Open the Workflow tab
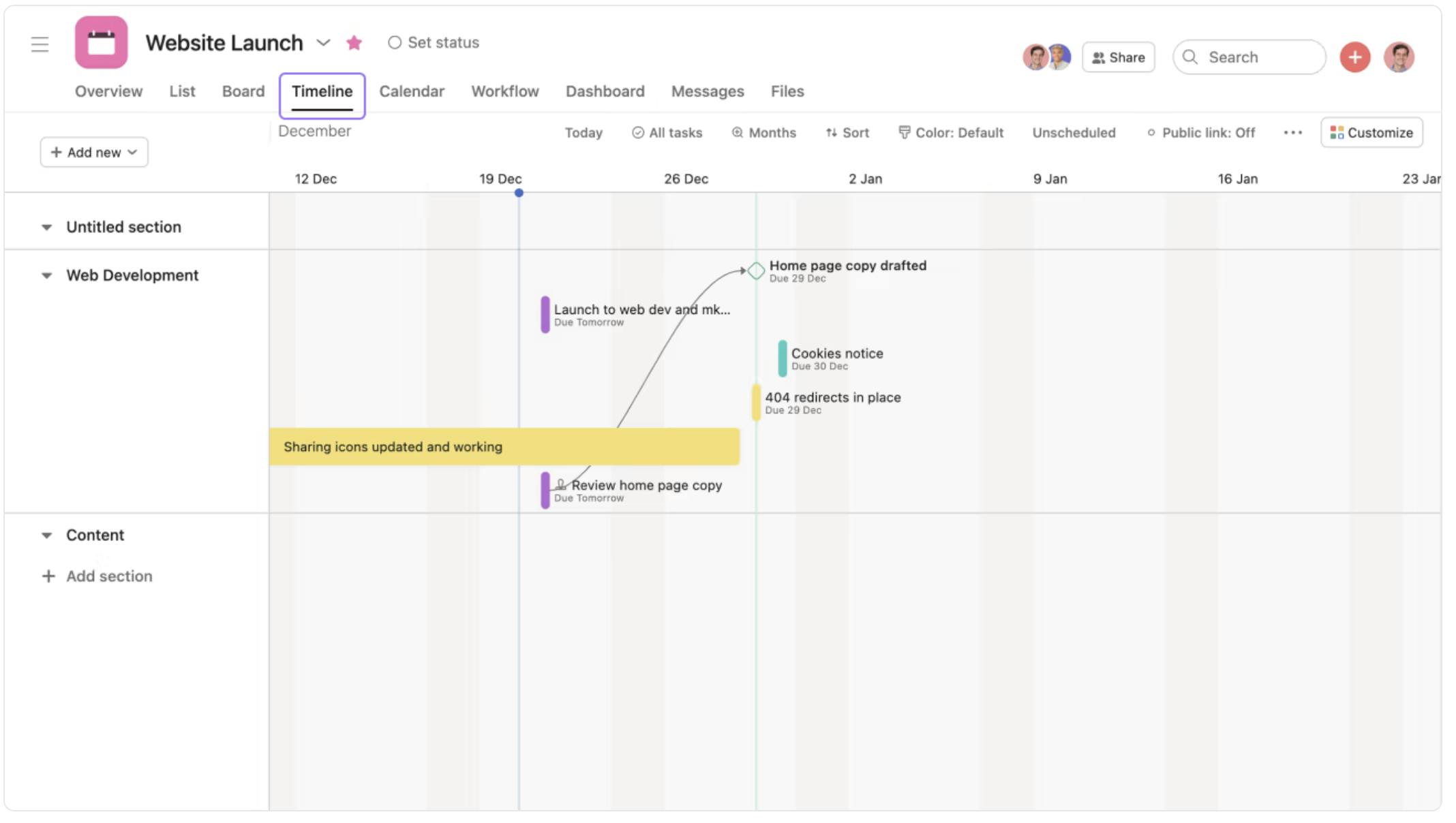Viewport: 1456px width, 823px height. [505, 91]
